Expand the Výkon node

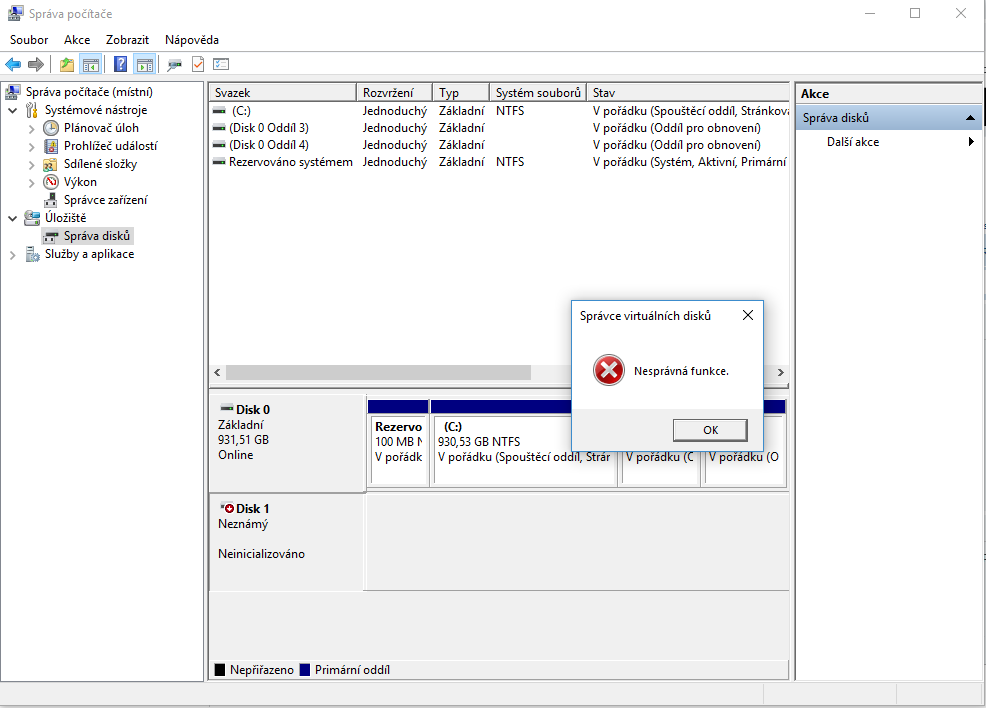tap(31, 182)
